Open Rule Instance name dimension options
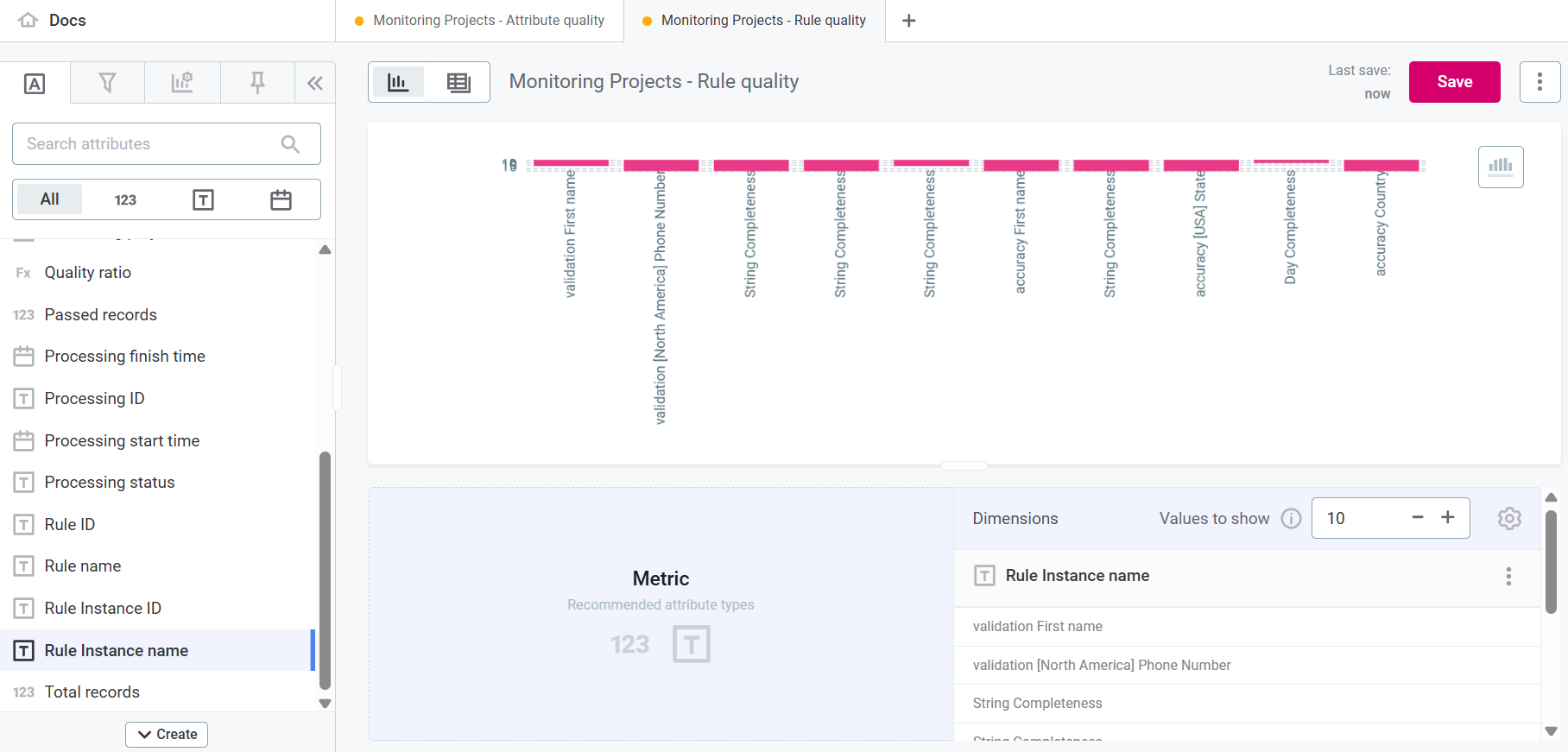The height and width of the screenshot is (752, 1568). pyautogui.click(x=1508, y=576)
